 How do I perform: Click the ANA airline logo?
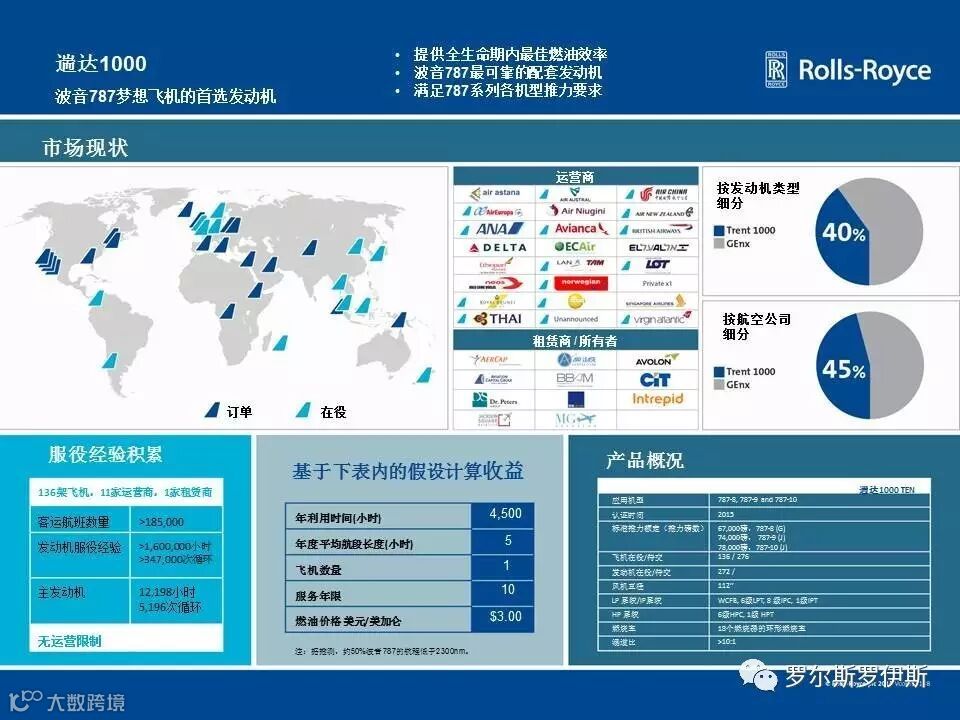[500, 229]
